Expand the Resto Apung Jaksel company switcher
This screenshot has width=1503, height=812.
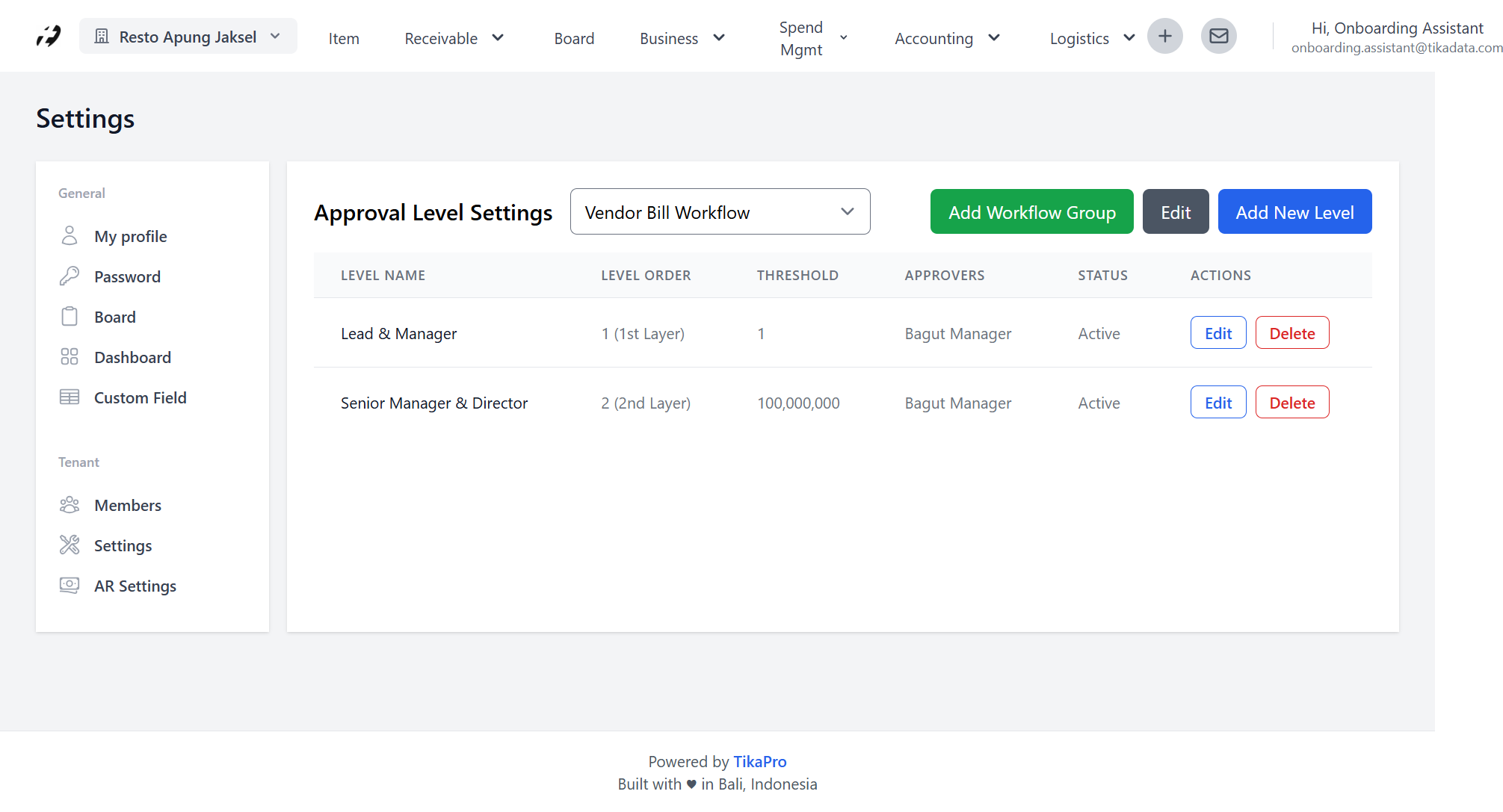click(188, 35)
